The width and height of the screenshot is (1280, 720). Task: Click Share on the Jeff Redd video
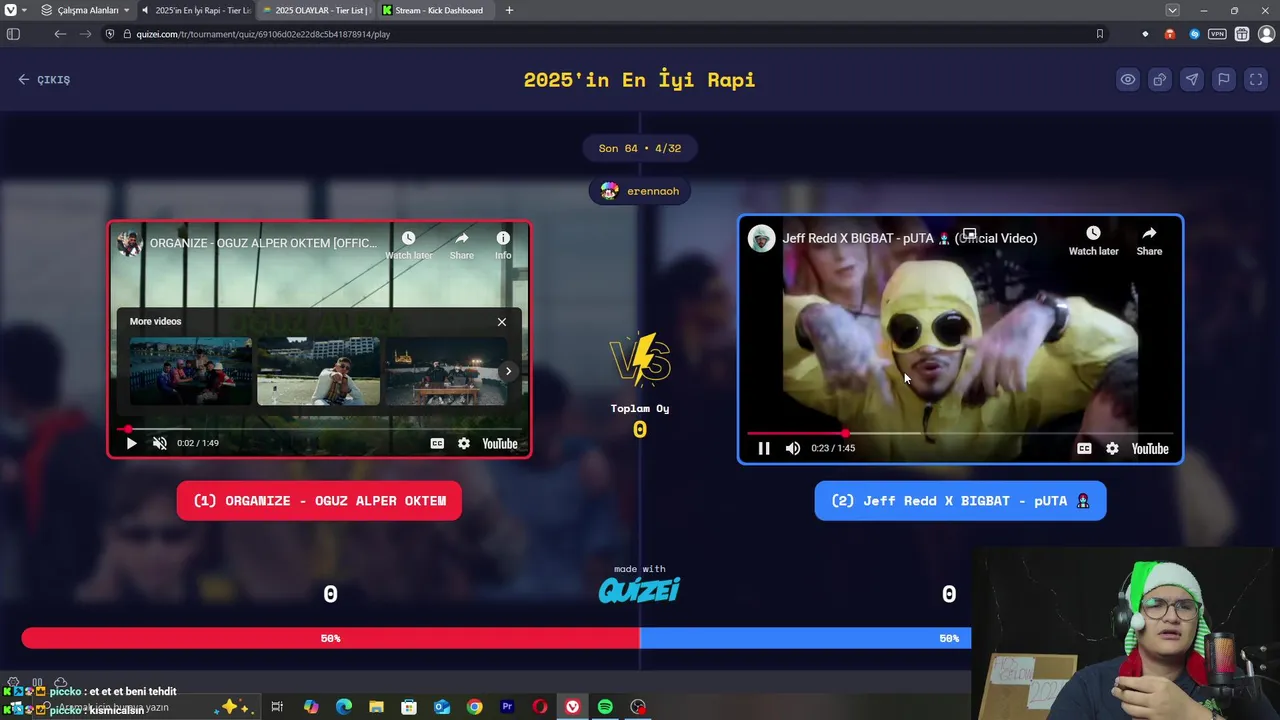point(1149,241)
